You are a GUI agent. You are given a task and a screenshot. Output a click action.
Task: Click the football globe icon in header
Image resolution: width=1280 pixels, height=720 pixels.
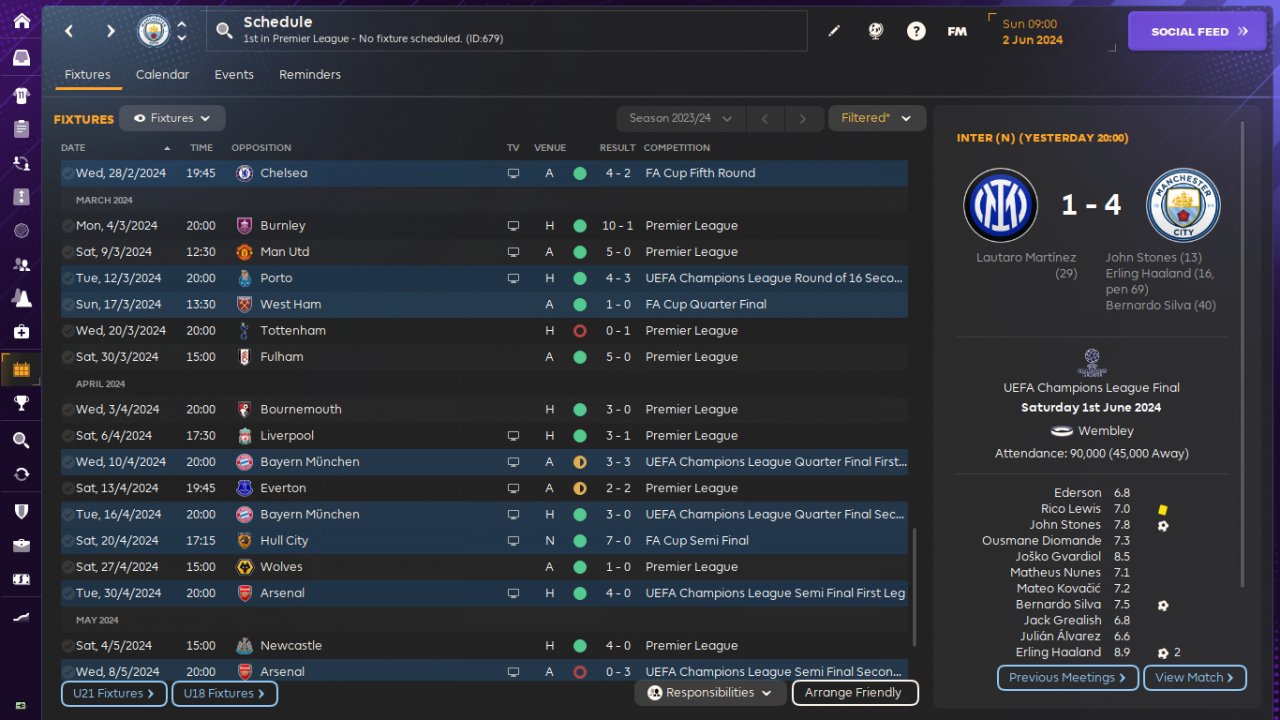coord(876,31)
